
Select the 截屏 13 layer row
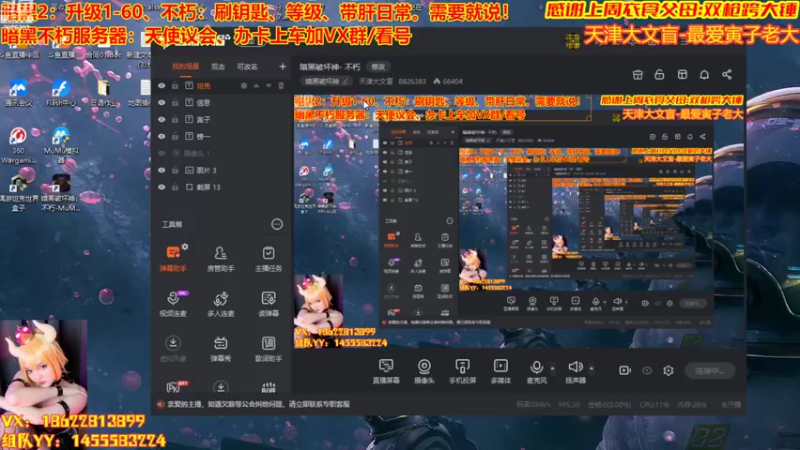(222, 187)
